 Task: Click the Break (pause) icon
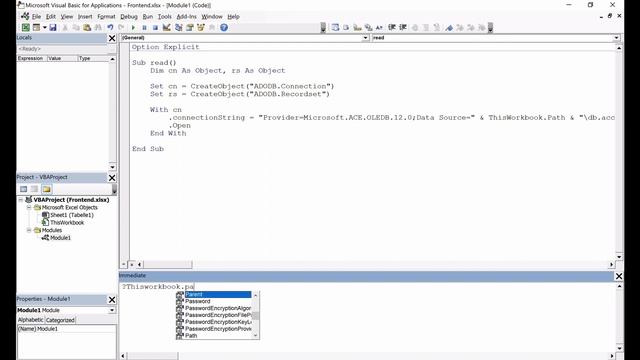coord(144,27)
